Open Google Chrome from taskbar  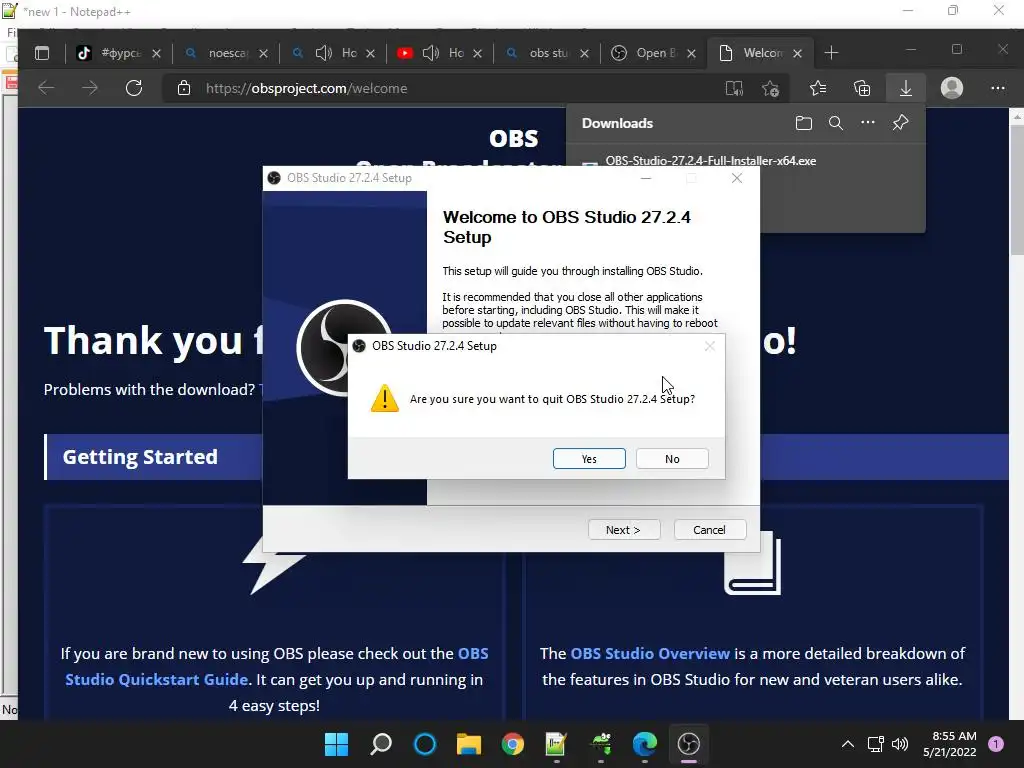[x=513, y=744]
